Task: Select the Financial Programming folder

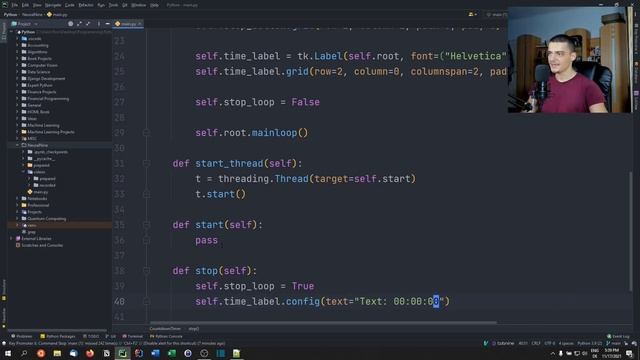Action: point(48,99)
